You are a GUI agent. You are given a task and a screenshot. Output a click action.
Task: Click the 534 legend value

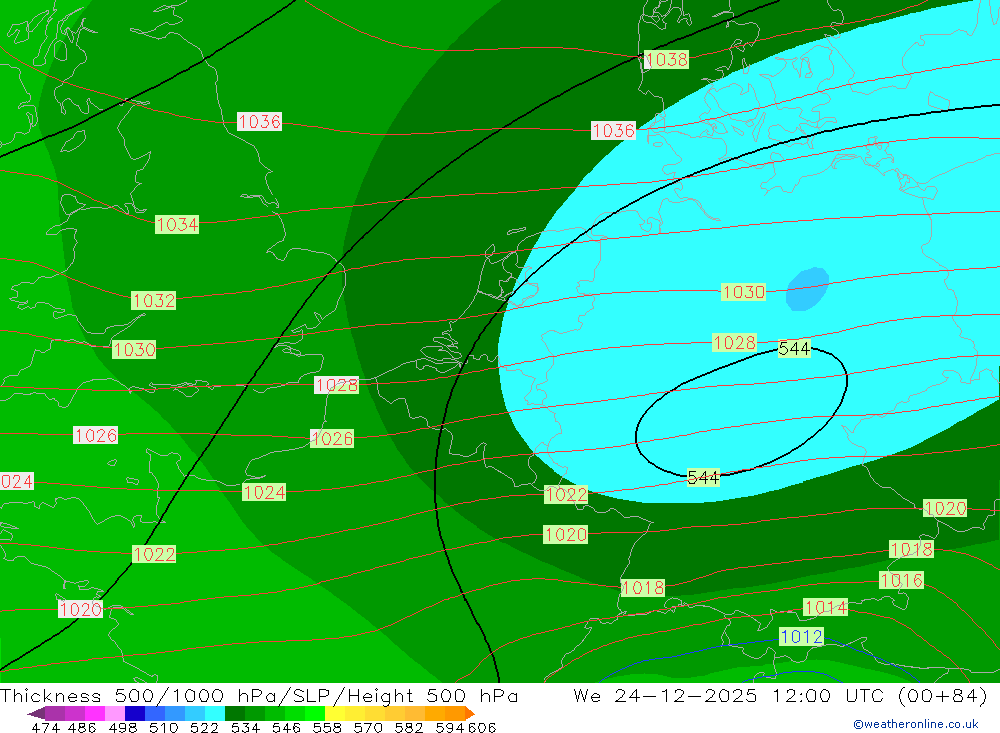246,727
